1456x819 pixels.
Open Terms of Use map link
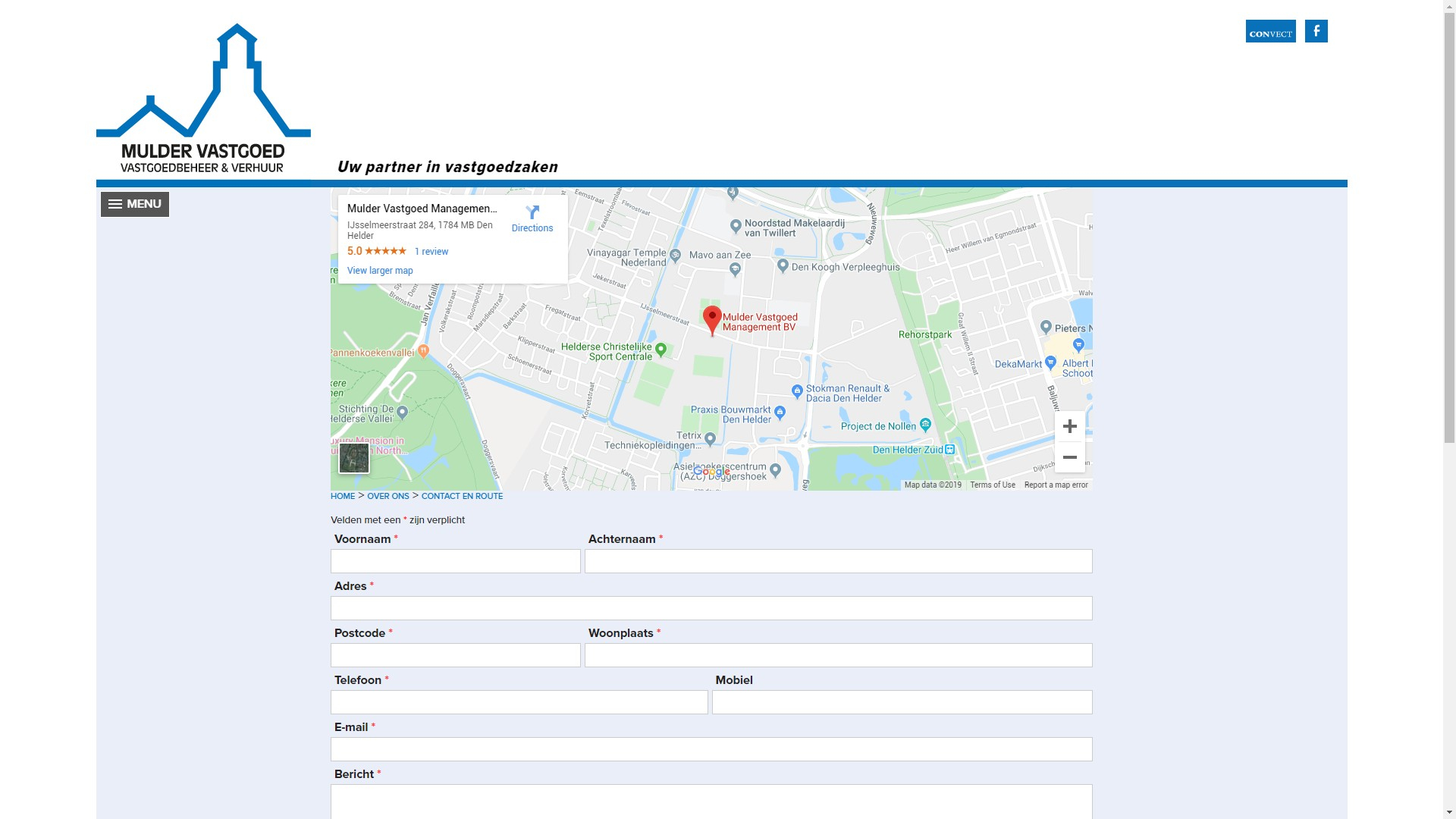click(x=993, y=485)
